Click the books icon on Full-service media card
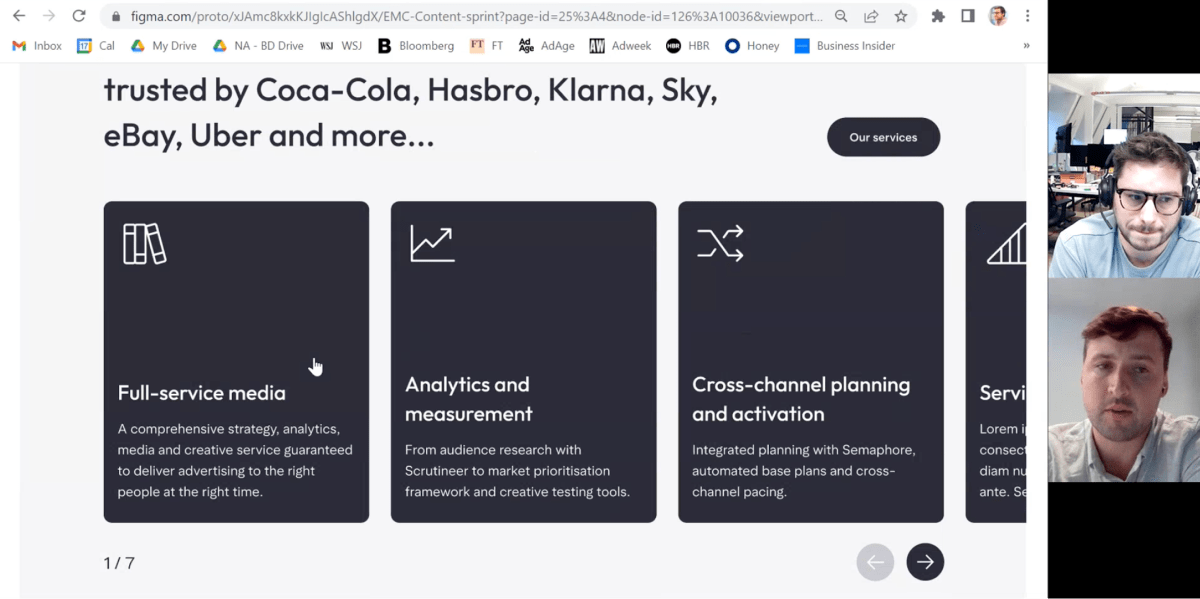The image size is (1200, 599). (x=144, y=244)
